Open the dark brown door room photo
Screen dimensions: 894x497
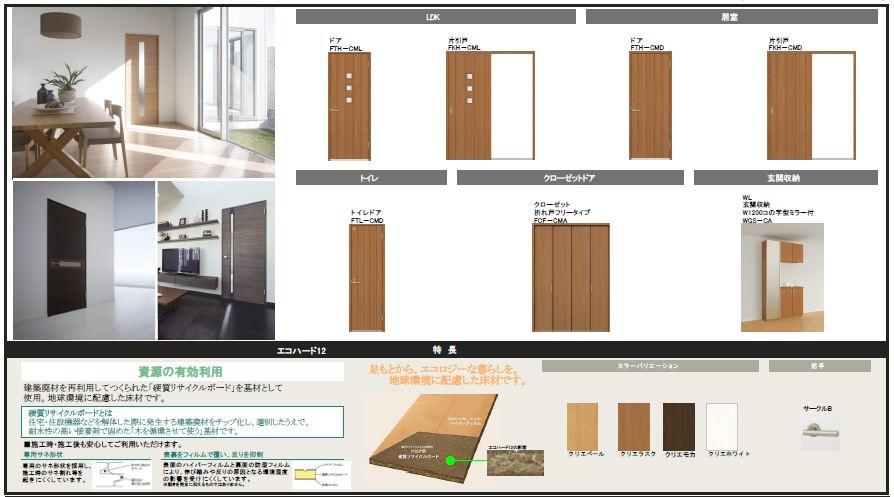[84, 260]
